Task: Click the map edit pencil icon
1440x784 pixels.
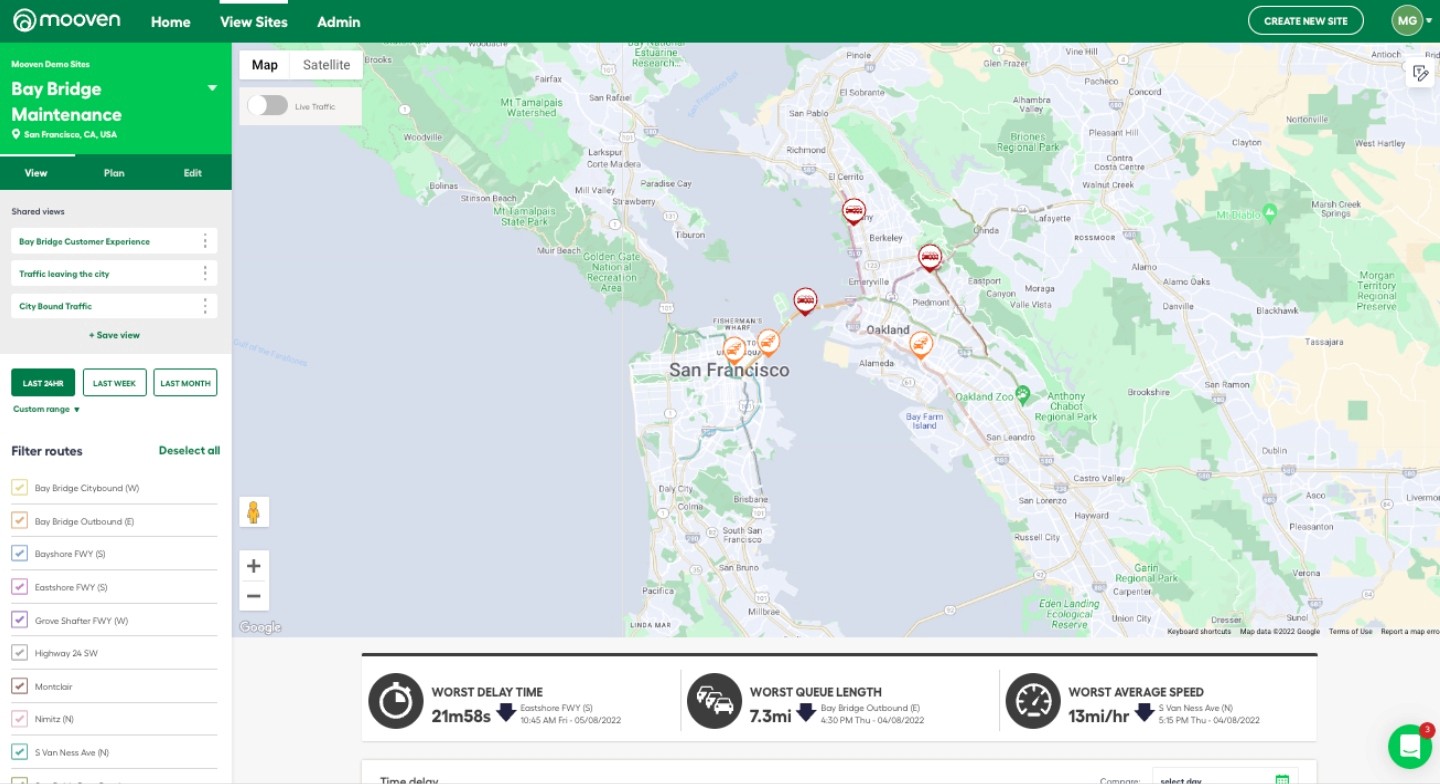Action: pos(1420,73)
